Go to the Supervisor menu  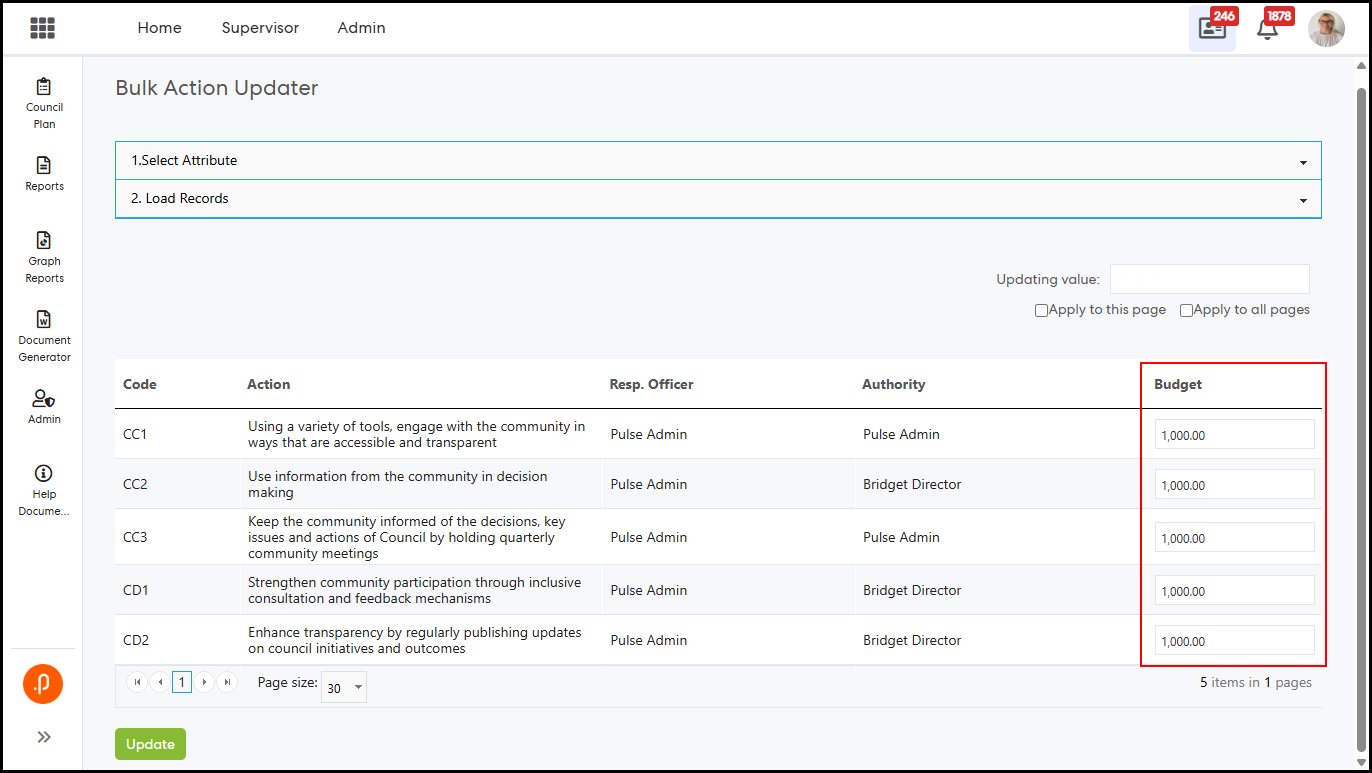pos(260,28)
